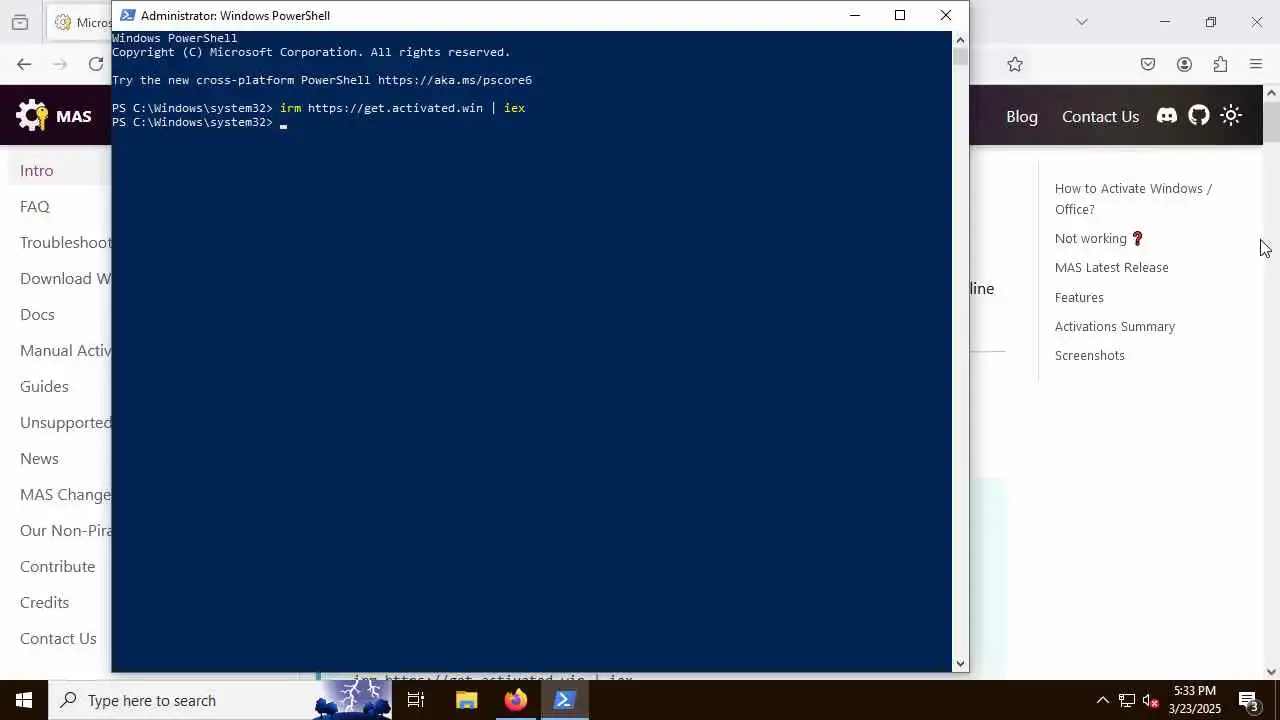
Task: Open Firefox account icon
Action: [x=1184, y=64]
